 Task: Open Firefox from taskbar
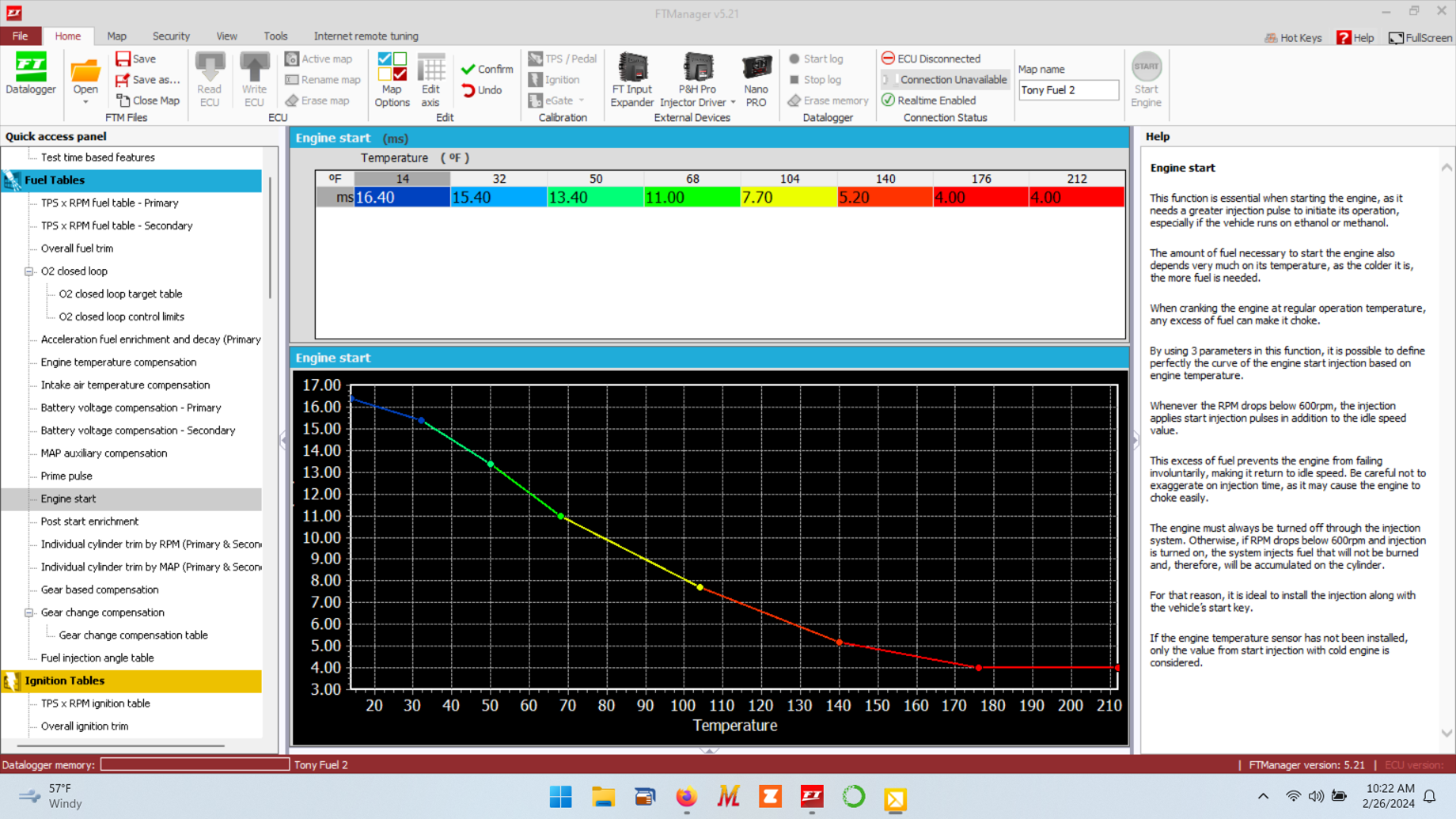(x=686, y=796)
